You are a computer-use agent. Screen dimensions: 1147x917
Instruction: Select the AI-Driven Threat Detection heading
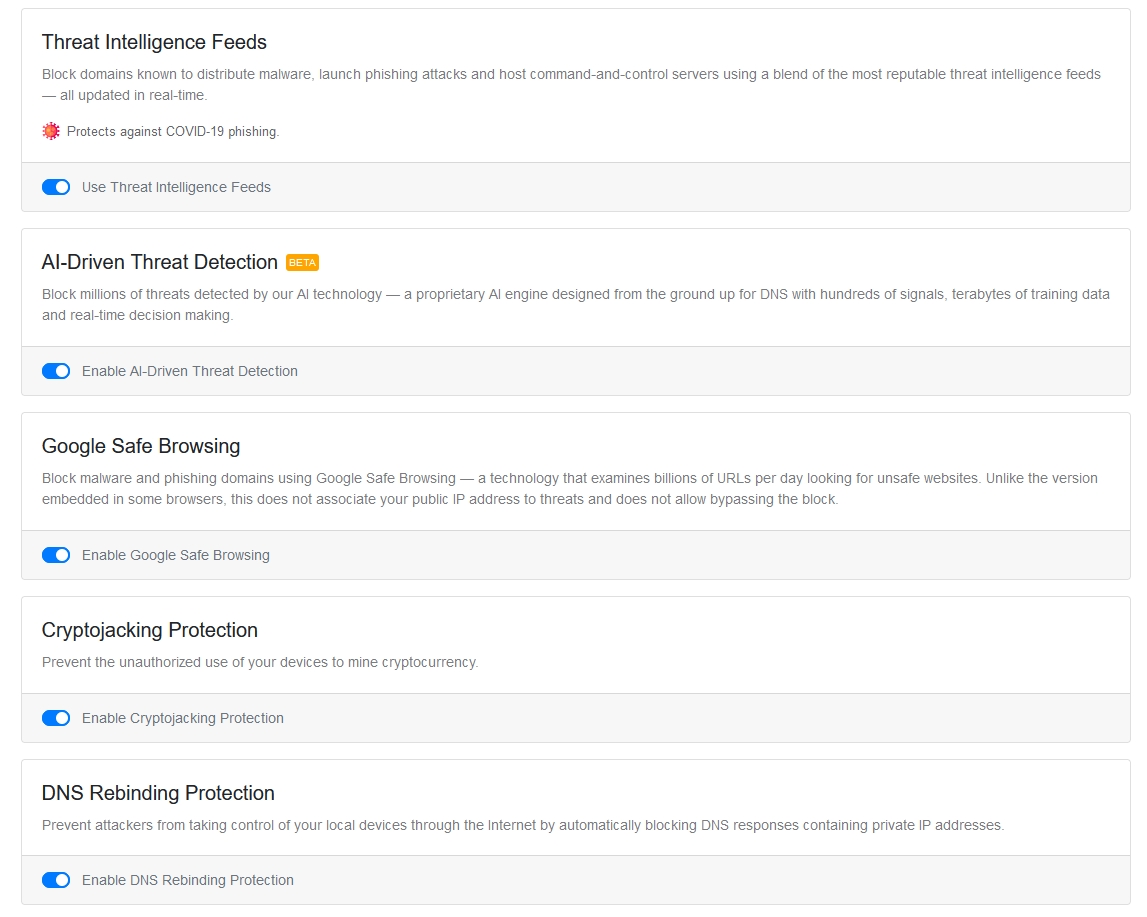[x=160, y=262]
